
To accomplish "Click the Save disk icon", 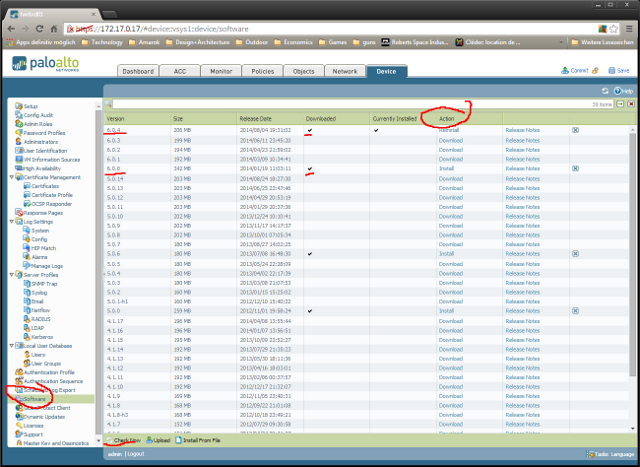I will [x=609, y=72].
